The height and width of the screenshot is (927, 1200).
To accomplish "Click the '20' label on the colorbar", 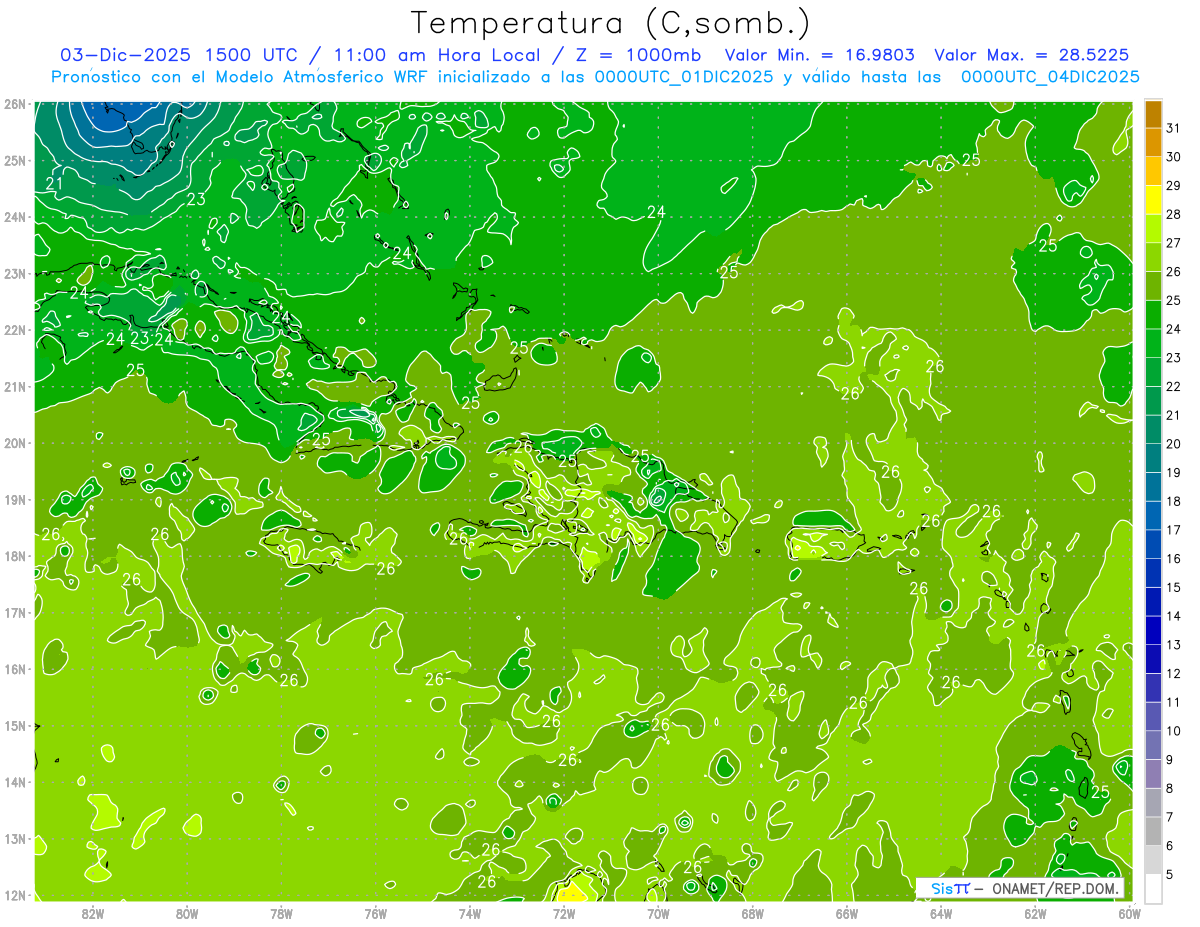I will coord(1174,444).
